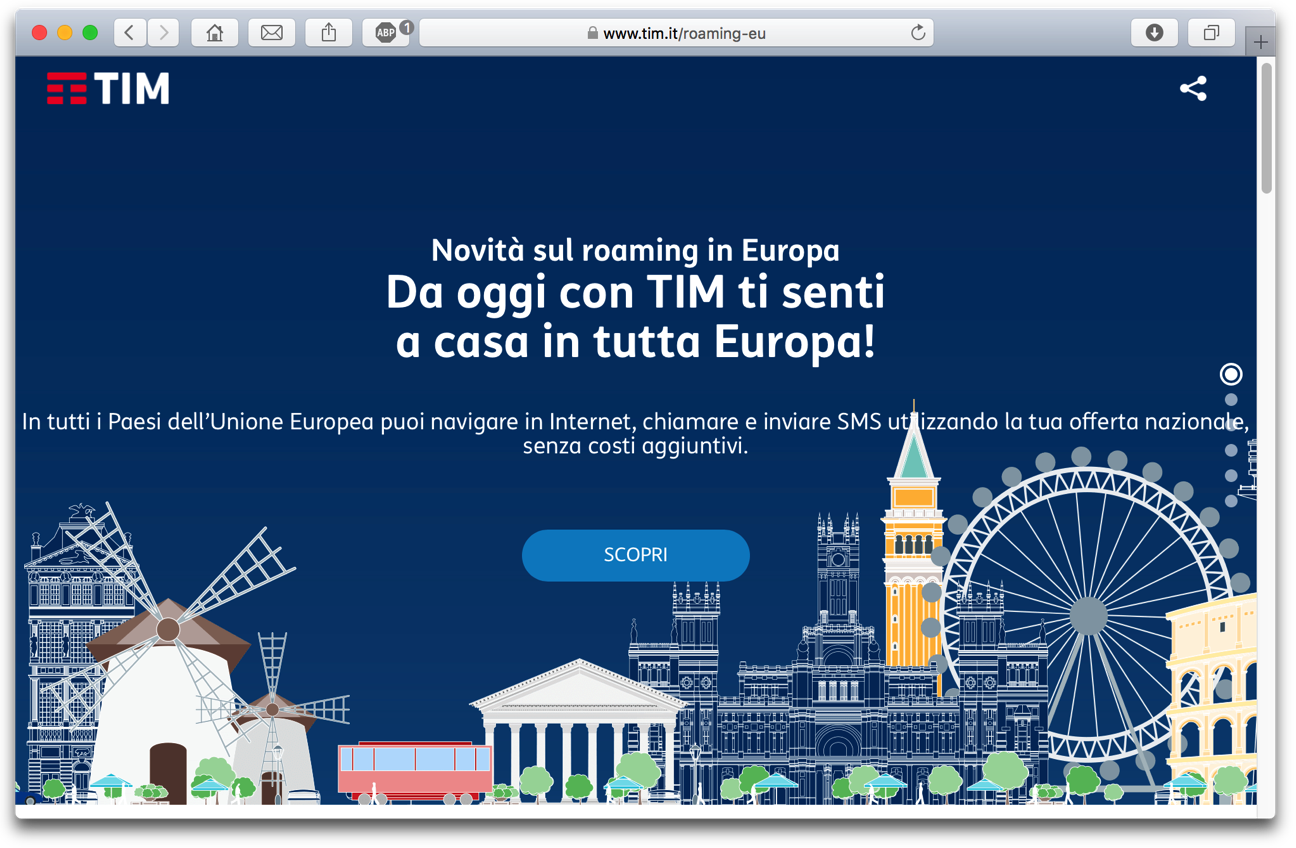Click the Downloads icon
Viewport: 1296px width, 848px height.
coord(1154,32)
